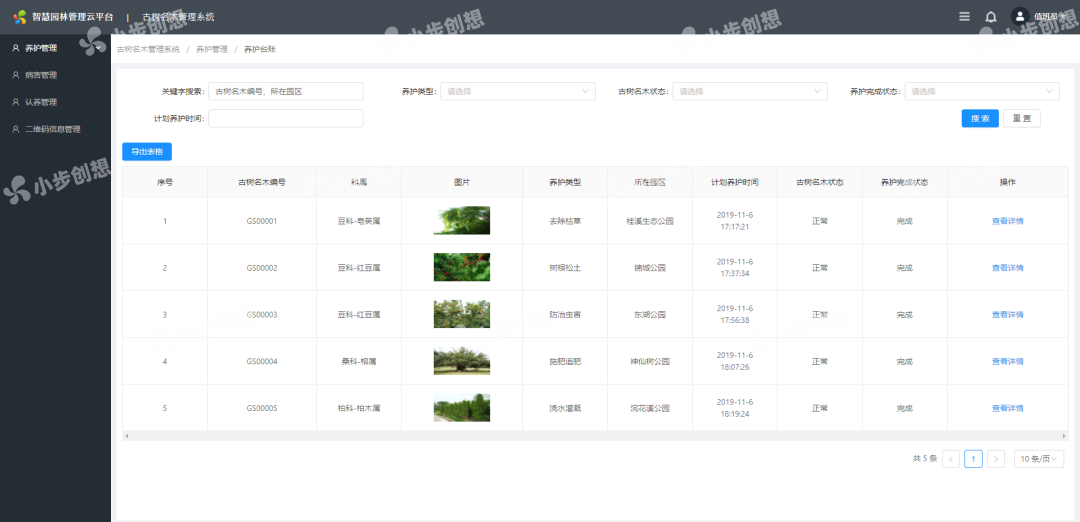Open the 养护完成状态 dropdown
The image size is (1080, 522).
coord(982,91)
